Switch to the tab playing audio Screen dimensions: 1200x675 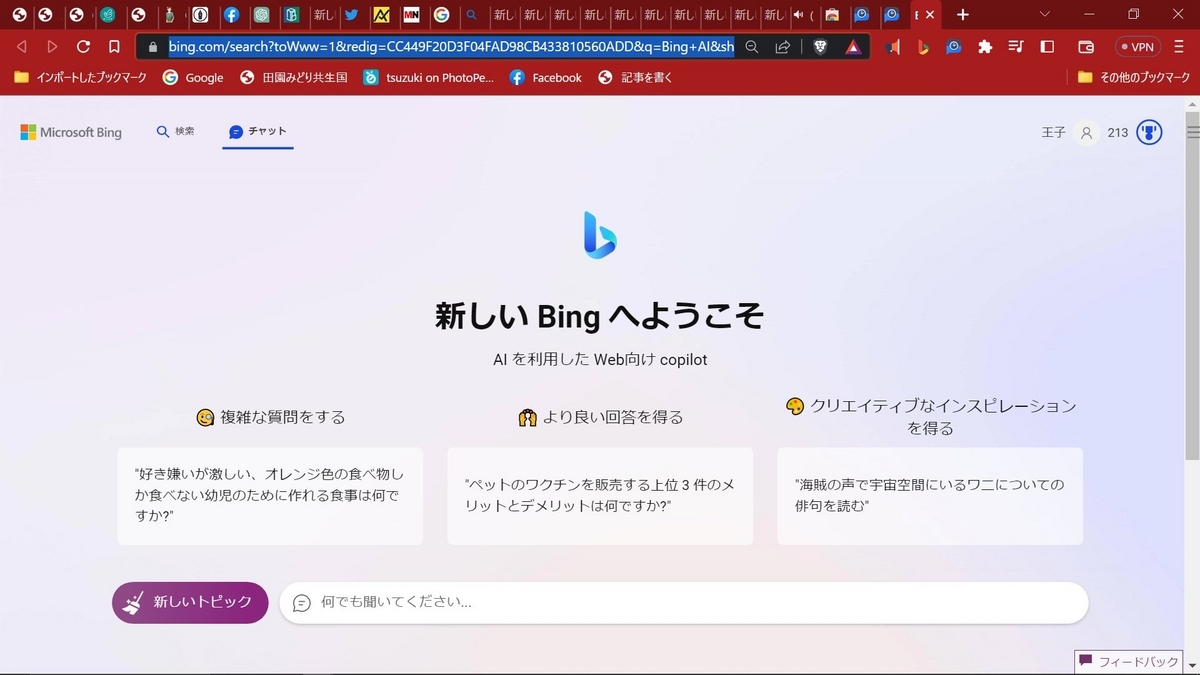pyautogui.click(x=802, y=15)
